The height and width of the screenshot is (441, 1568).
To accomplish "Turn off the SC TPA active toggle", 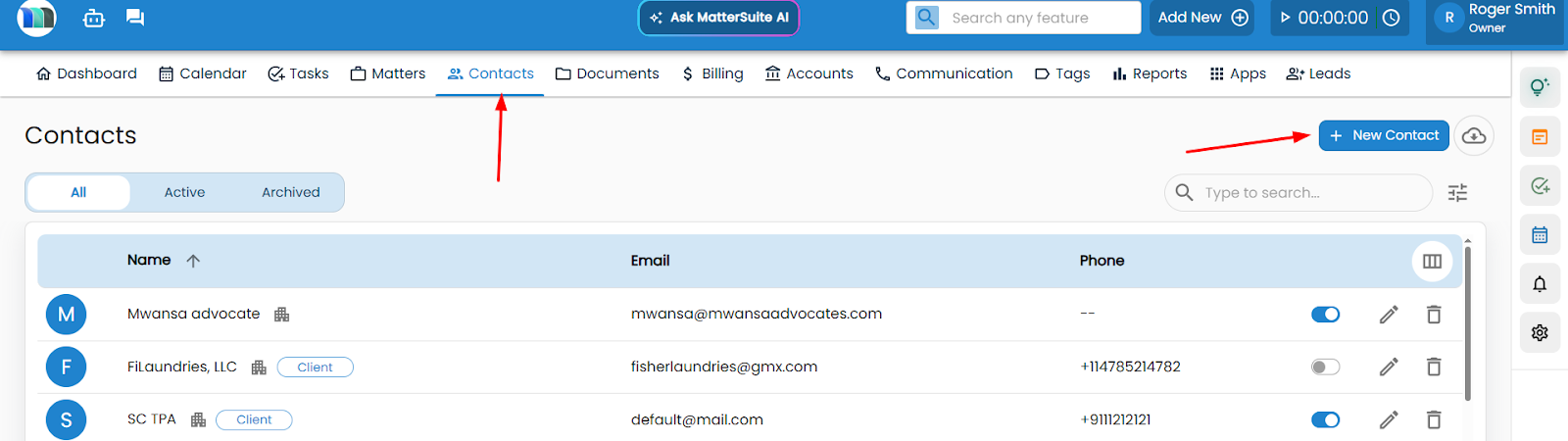I will point(1325,420).
